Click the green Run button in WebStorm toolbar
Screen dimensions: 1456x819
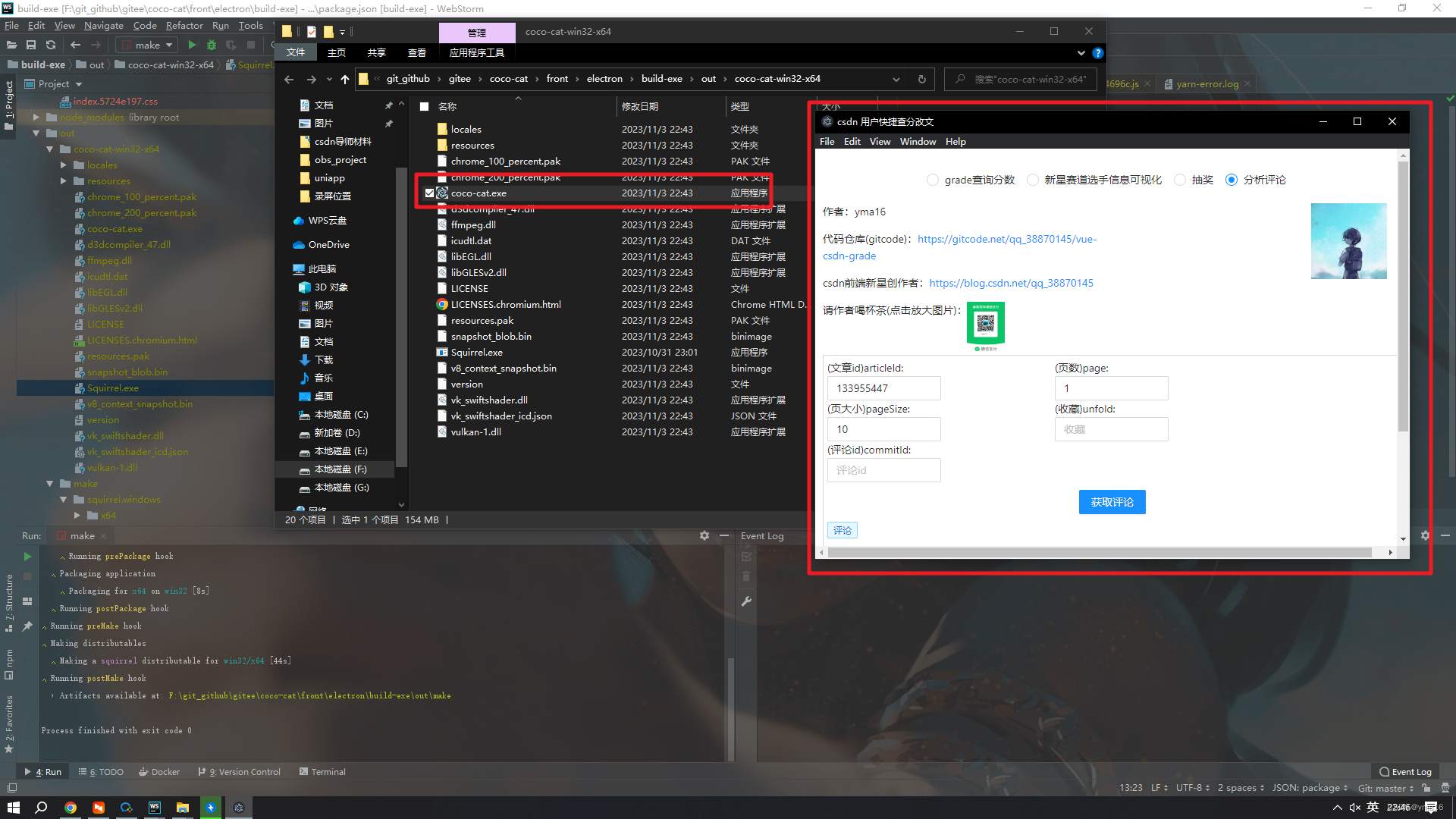pyautogui.click(x=192, y=45)
